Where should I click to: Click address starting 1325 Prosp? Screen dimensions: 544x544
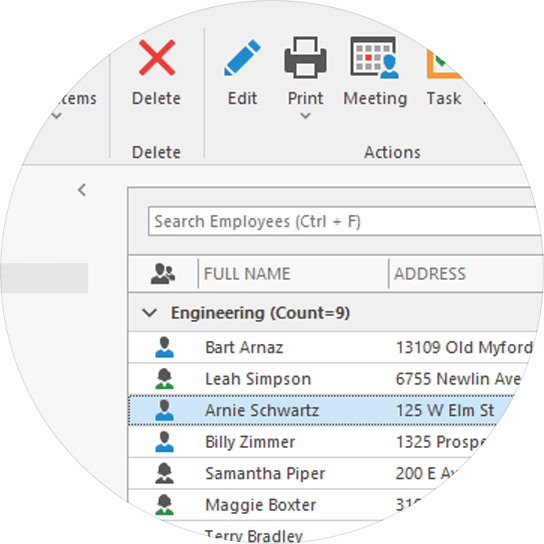tap(441, 442)
